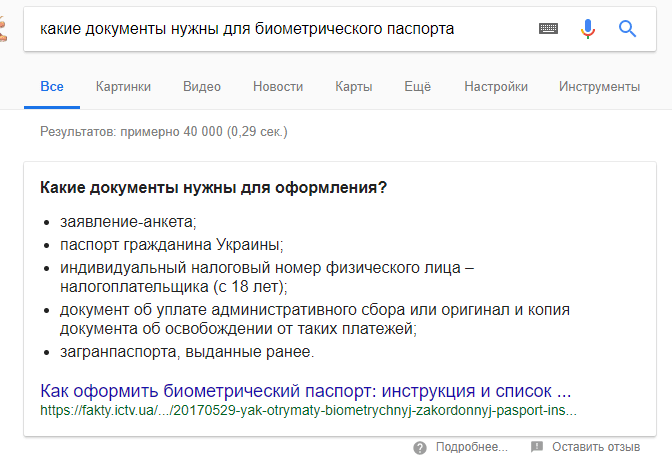Image resolution: width=672 pixels, height=467 pixels.
Task: Click the feedback icon beside Оставить отзыв
Action: [x=537, y=447]
